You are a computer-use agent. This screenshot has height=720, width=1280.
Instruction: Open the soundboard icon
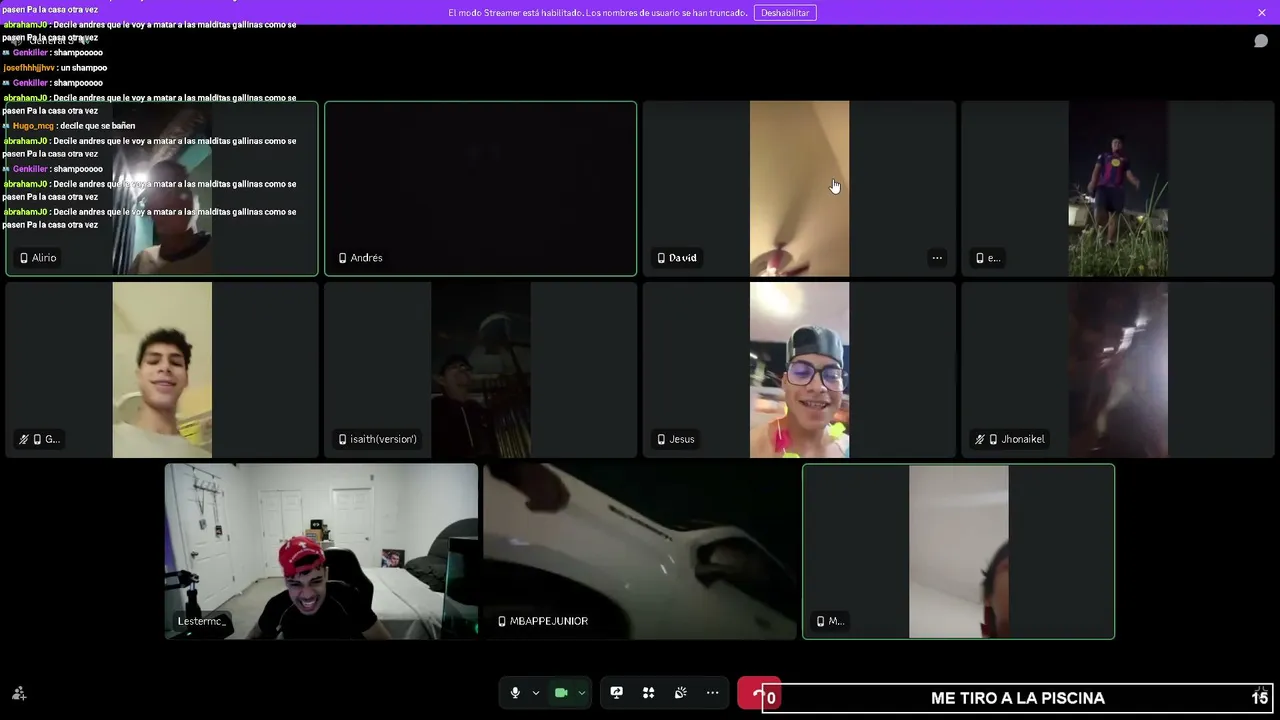coord(681,693)
